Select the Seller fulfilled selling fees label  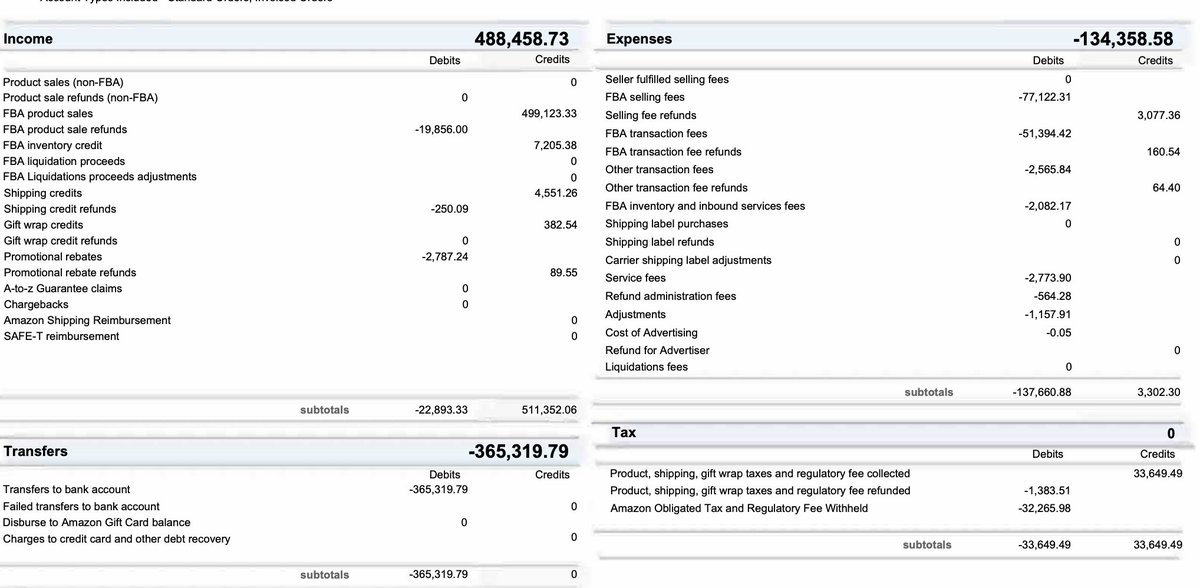pyautogui.click(x=667, y=79)
